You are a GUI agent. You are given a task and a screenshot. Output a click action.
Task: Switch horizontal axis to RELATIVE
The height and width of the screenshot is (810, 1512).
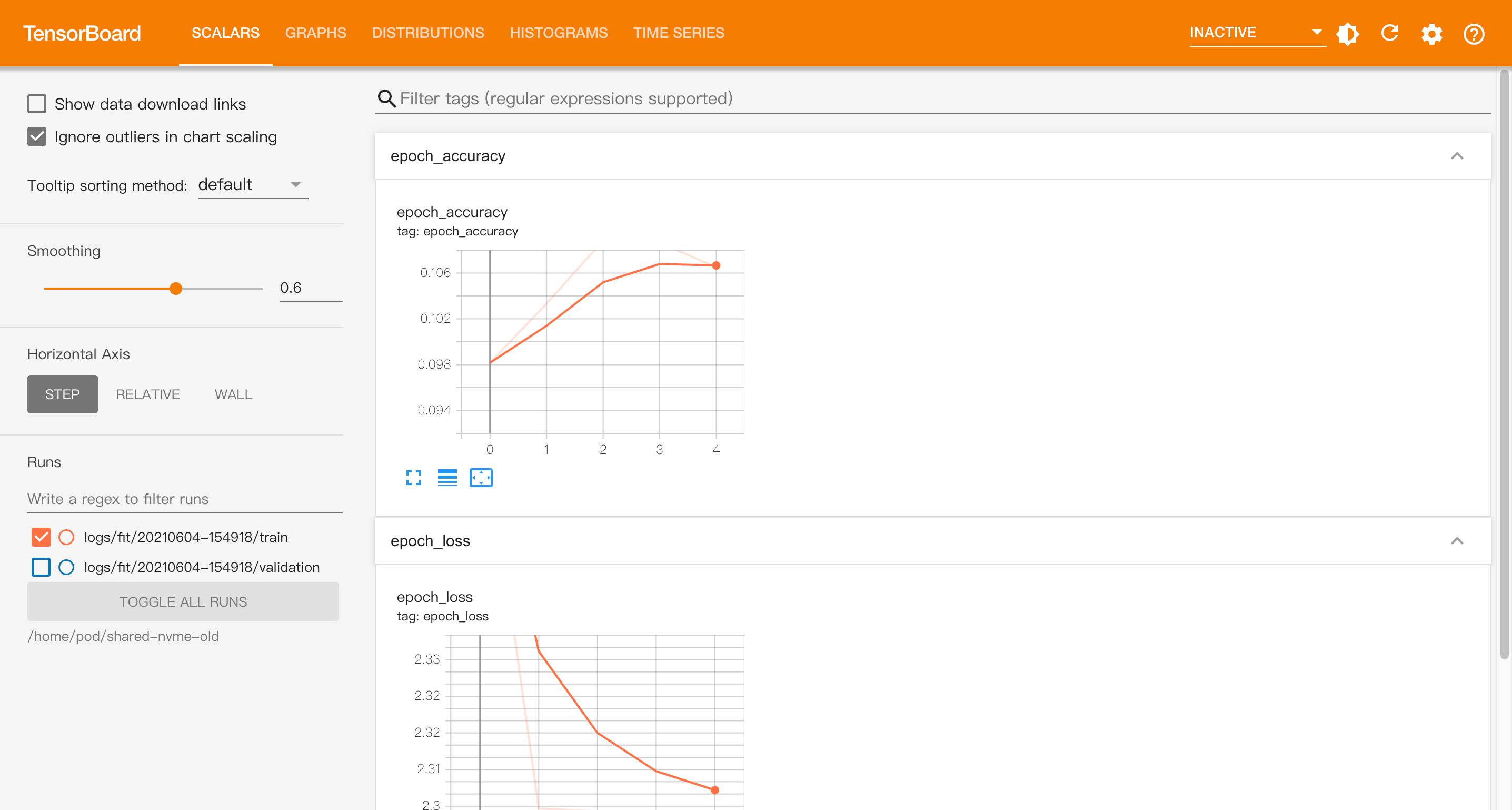(x=148, y=394)
